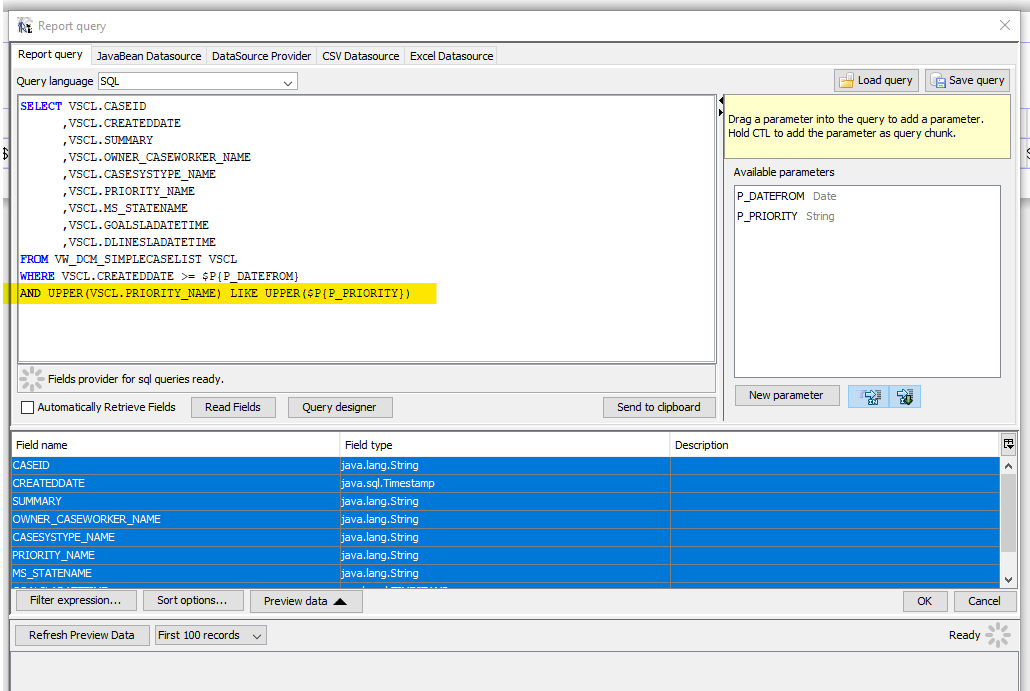Click the right-pointing split pane expand arrow
The width and height of the screenshot is (1030, 691).
tap(721, 112)
